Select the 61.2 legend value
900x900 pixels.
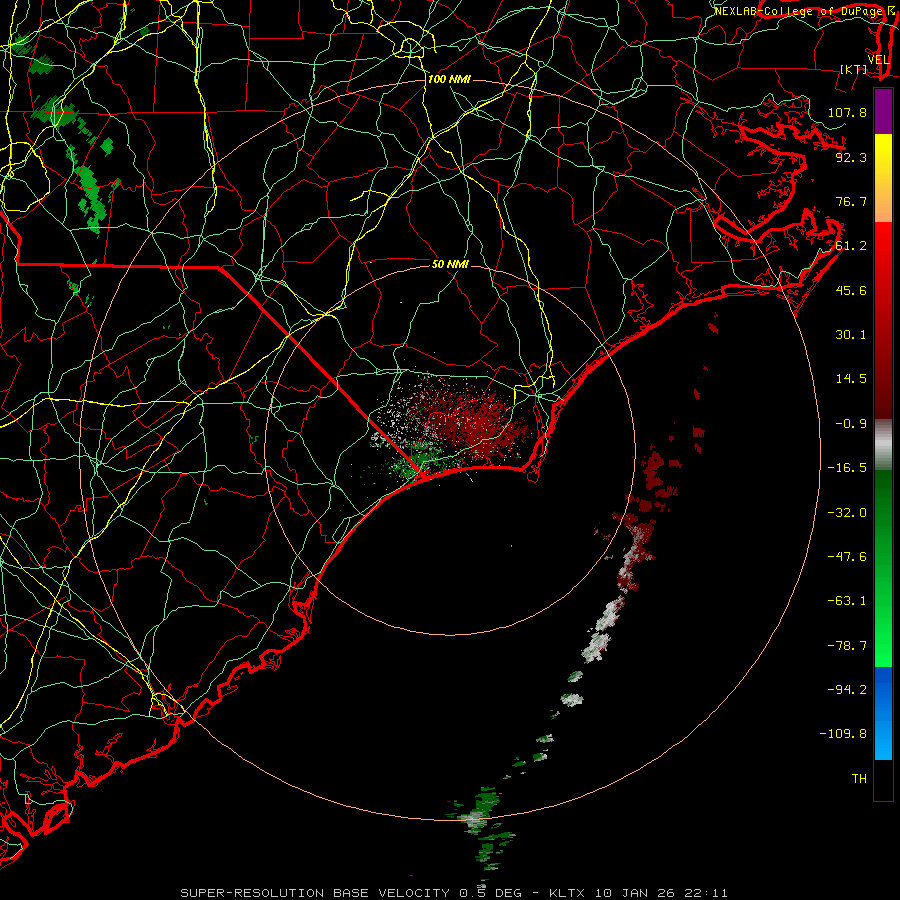tap(851, 246)
